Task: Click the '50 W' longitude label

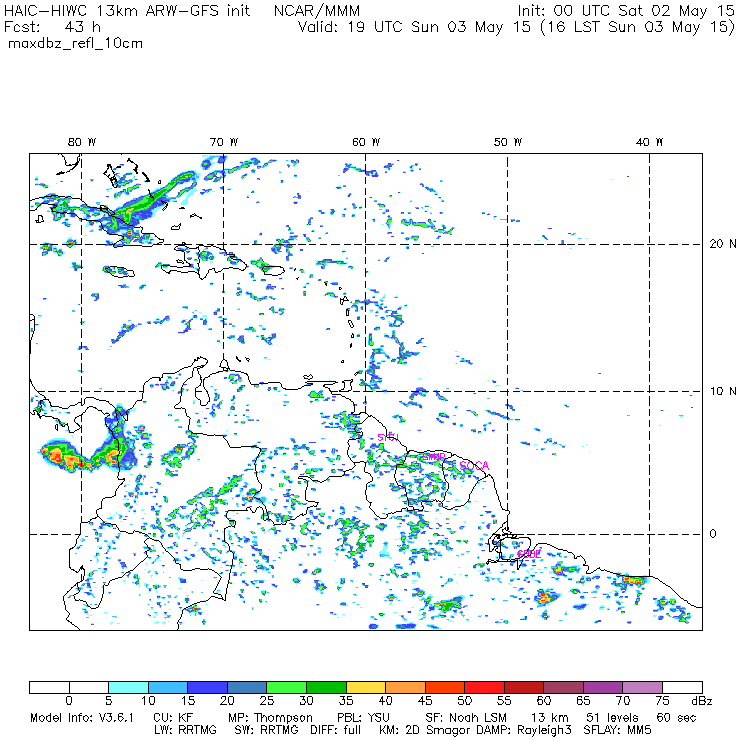Action: point(508,142)
